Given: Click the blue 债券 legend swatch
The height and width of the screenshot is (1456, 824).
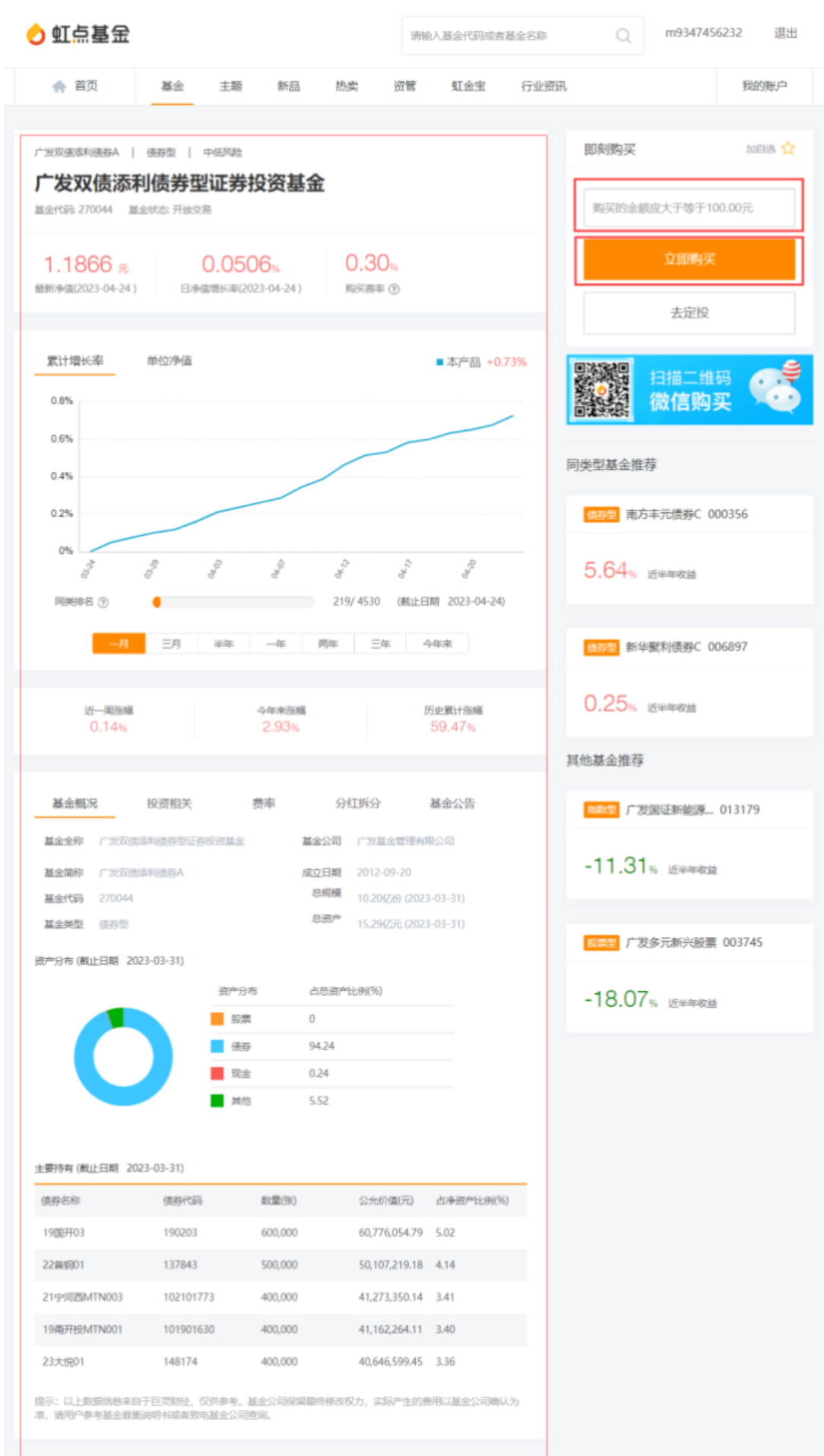Looking at the screenshot, I should click(x=217, y=1046).
